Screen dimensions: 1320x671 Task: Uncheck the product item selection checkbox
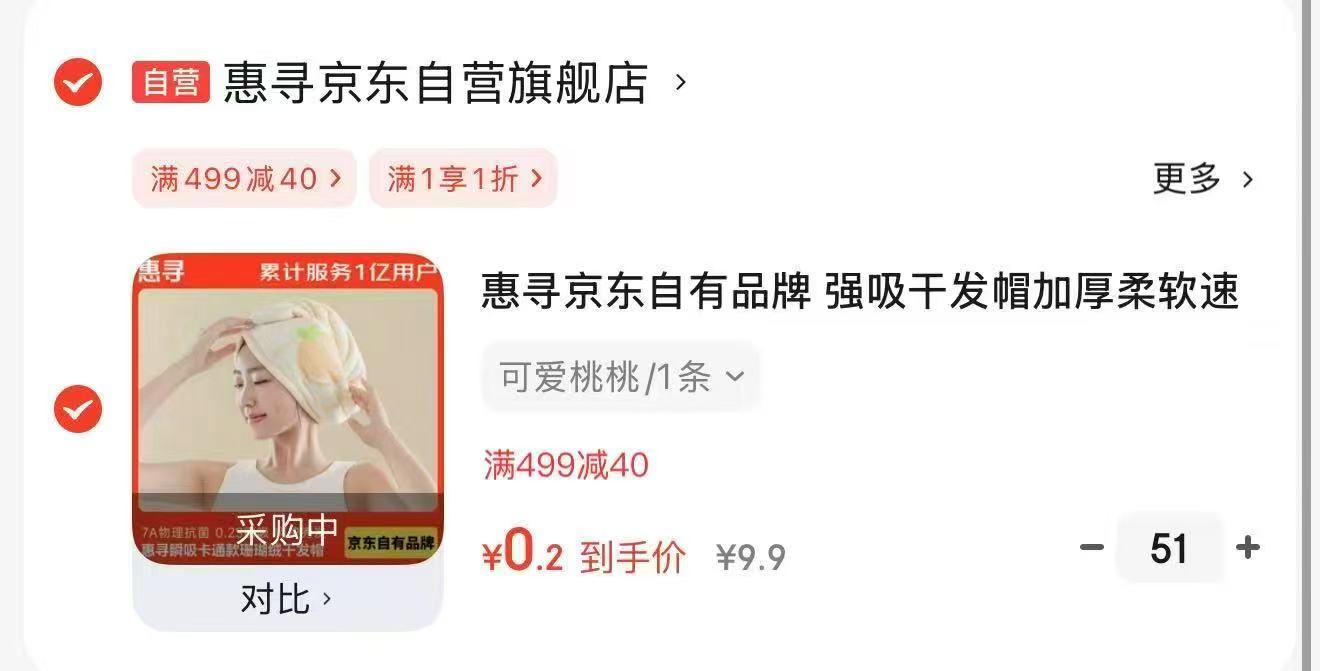pos(78,409)
